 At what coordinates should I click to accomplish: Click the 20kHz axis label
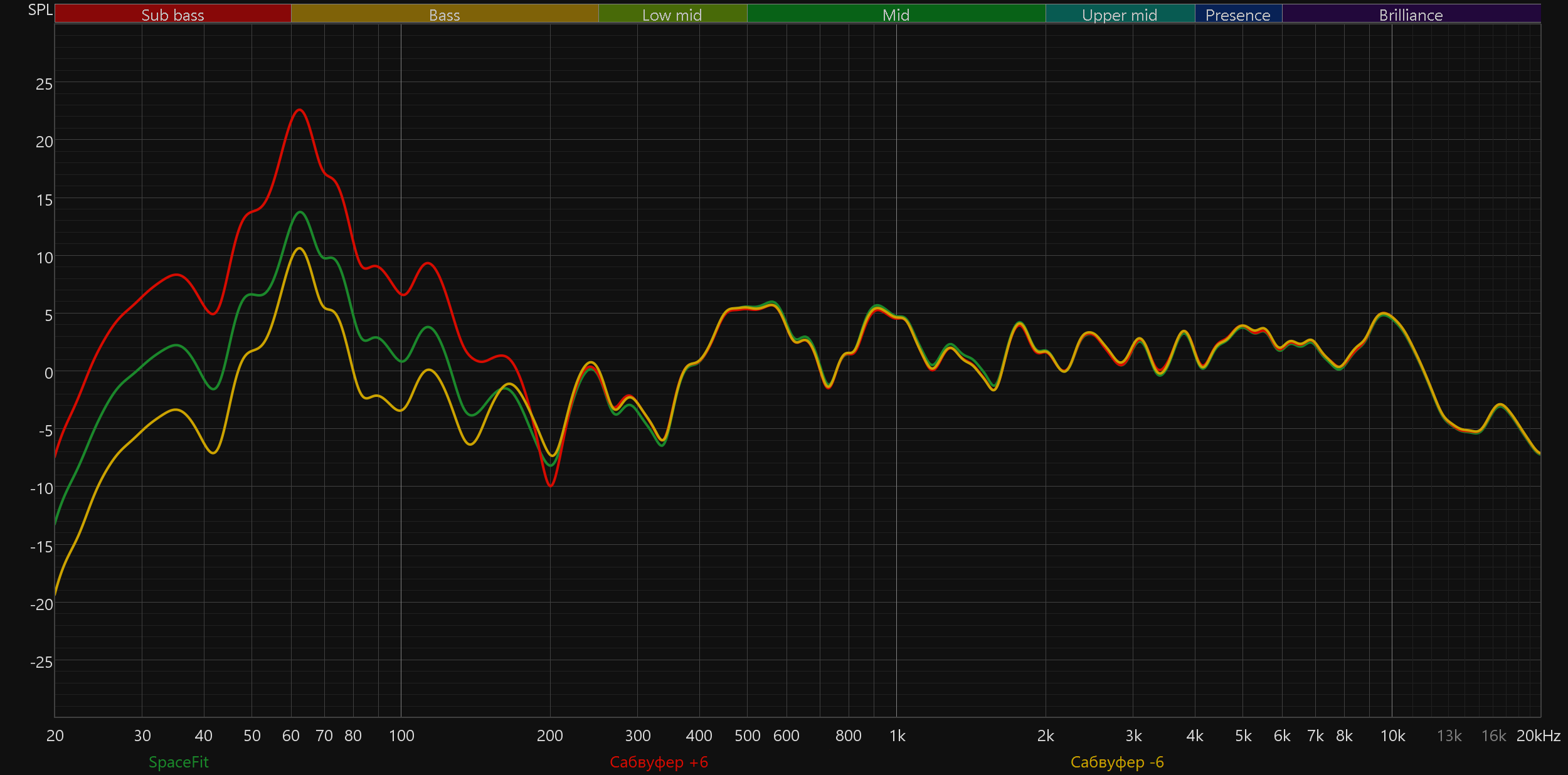click(x=1538, y=735)
